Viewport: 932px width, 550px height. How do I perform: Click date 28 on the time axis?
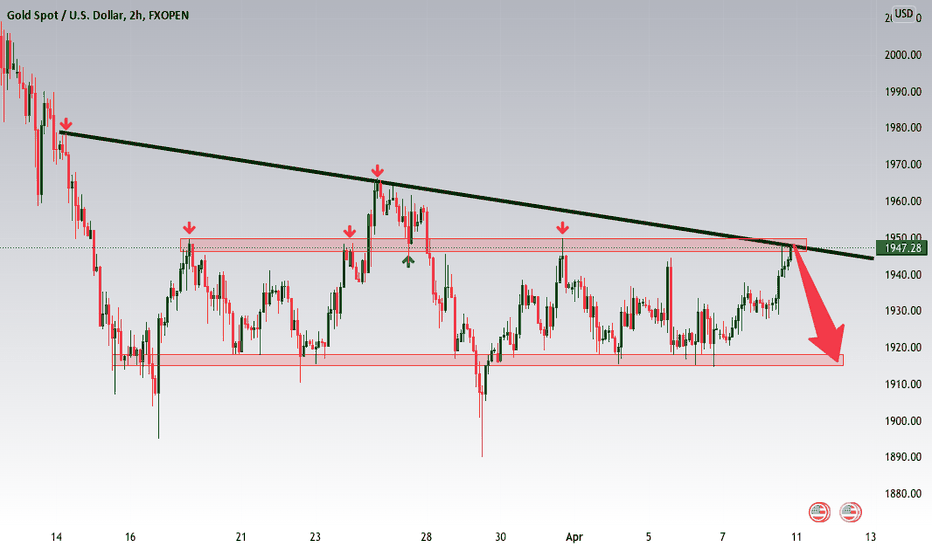point(426,538)
